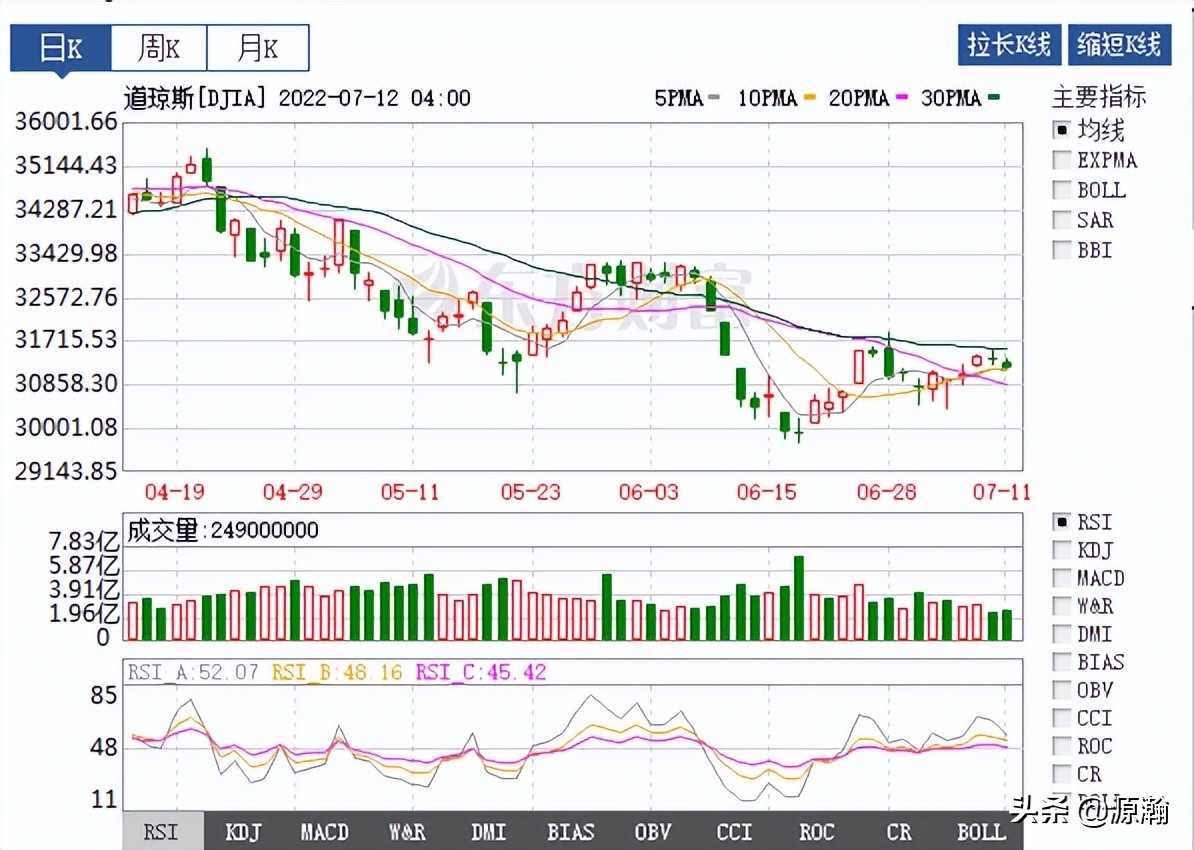Select the 日K daily chart tab
The height and width of the screenshot is (850, 1194).
click(61, 48)
